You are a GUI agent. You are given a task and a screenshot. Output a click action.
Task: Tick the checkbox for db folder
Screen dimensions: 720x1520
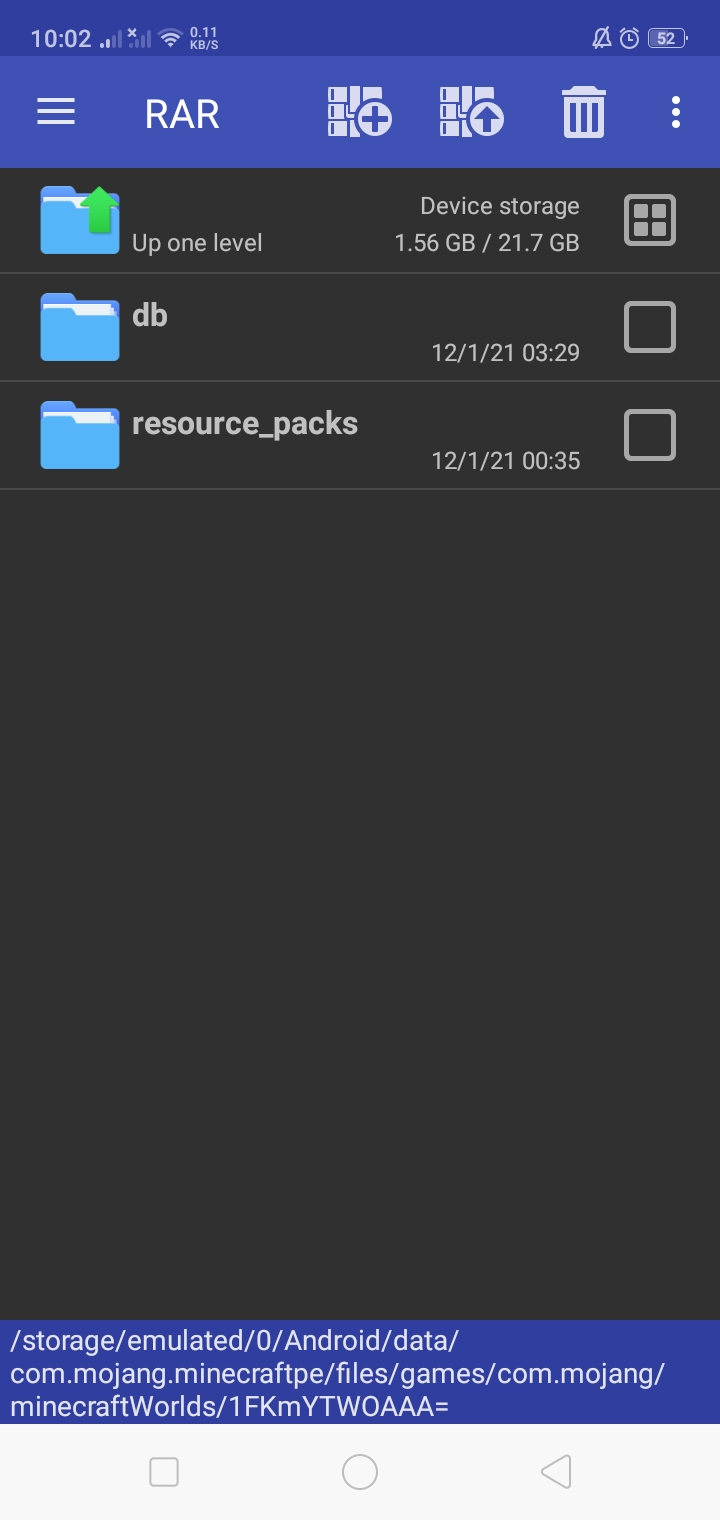point(650,327)
